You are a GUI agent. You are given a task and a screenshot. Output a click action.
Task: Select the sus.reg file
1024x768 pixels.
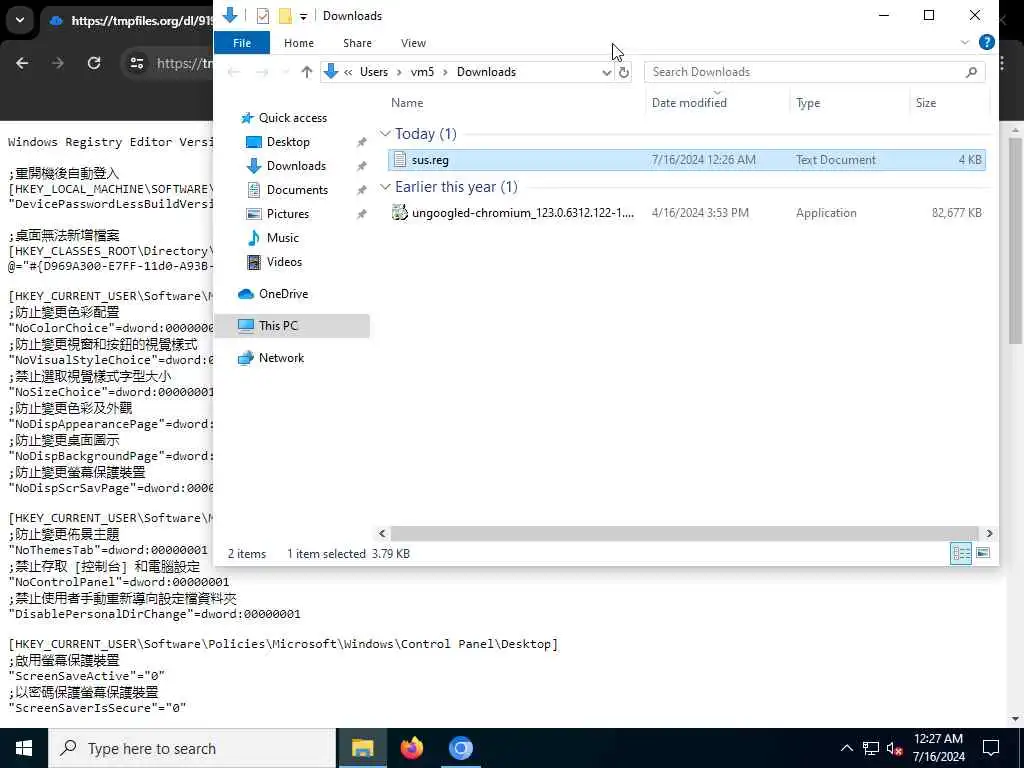click(686, 160)
